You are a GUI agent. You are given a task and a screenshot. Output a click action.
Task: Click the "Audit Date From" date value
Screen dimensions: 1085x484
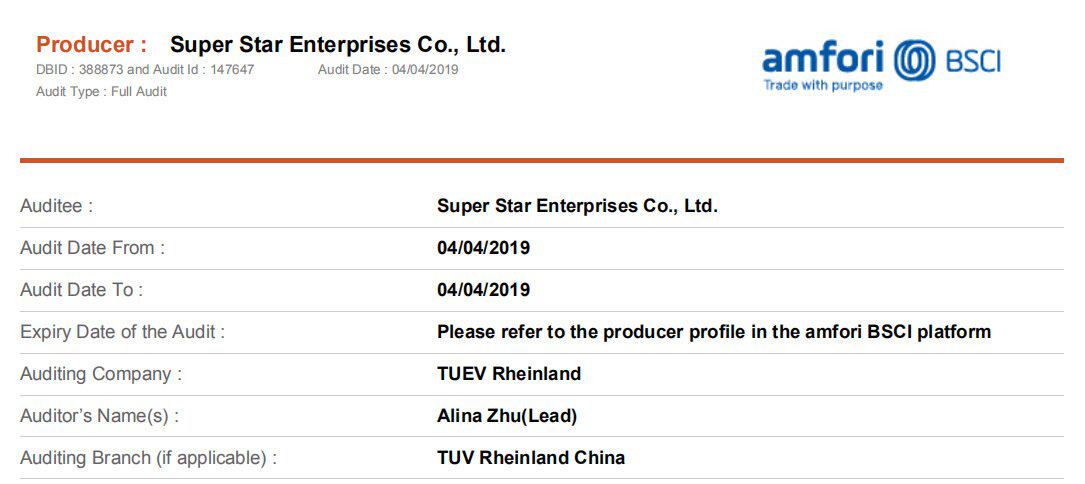point(483,248)
